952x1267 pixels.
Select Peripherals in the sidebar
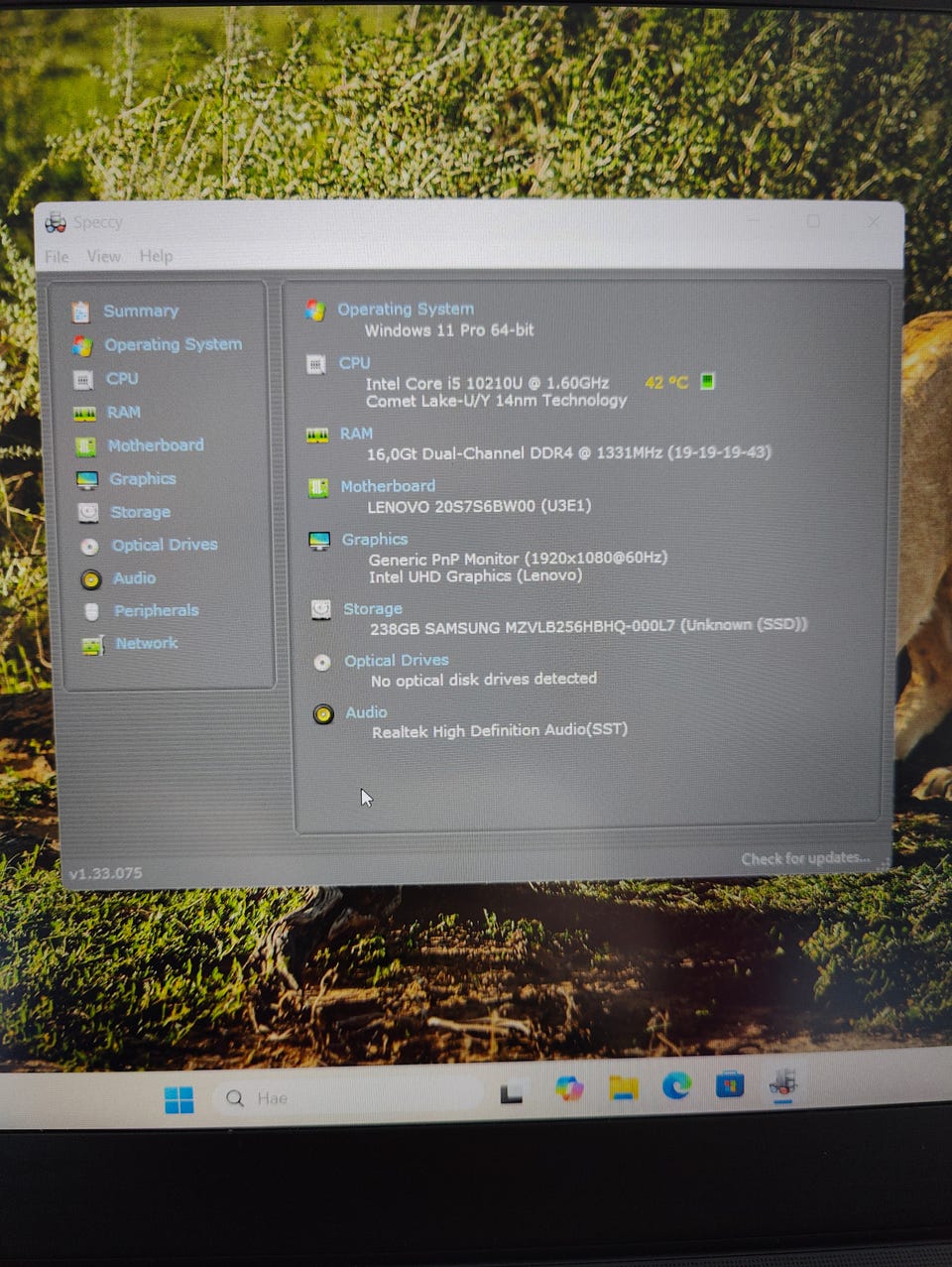[157, 611]
